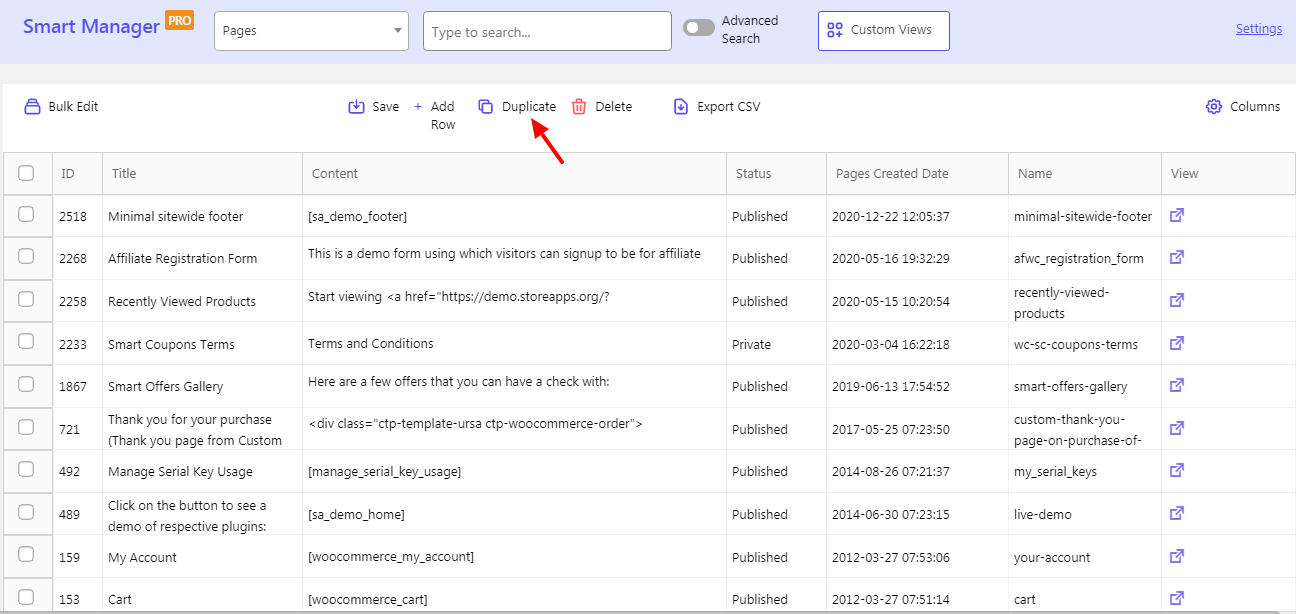Click the Smart Manager logo text

point(92,26)
